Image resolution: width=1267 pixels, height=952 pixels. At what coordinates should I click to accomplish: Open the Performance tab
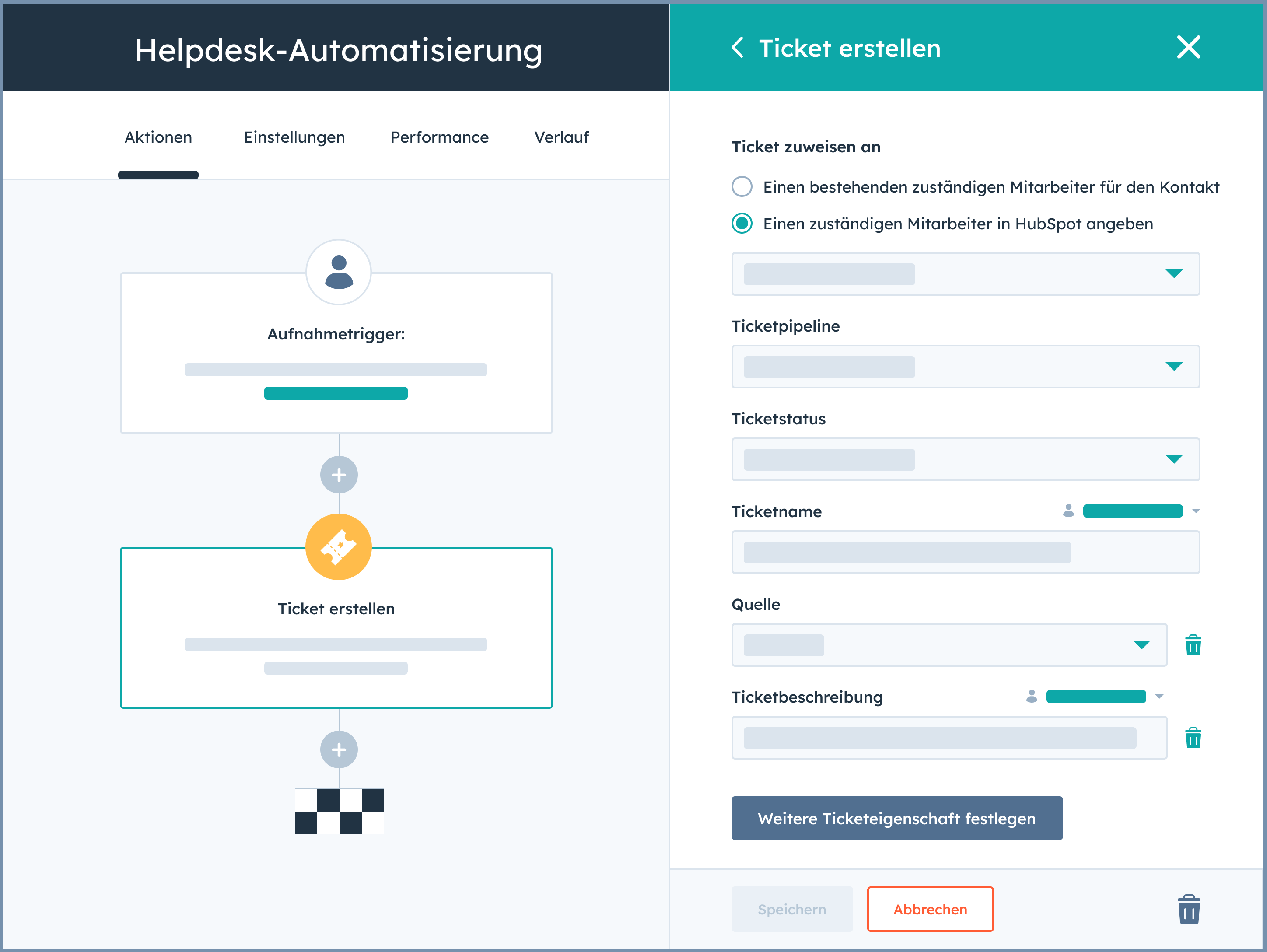439,137
